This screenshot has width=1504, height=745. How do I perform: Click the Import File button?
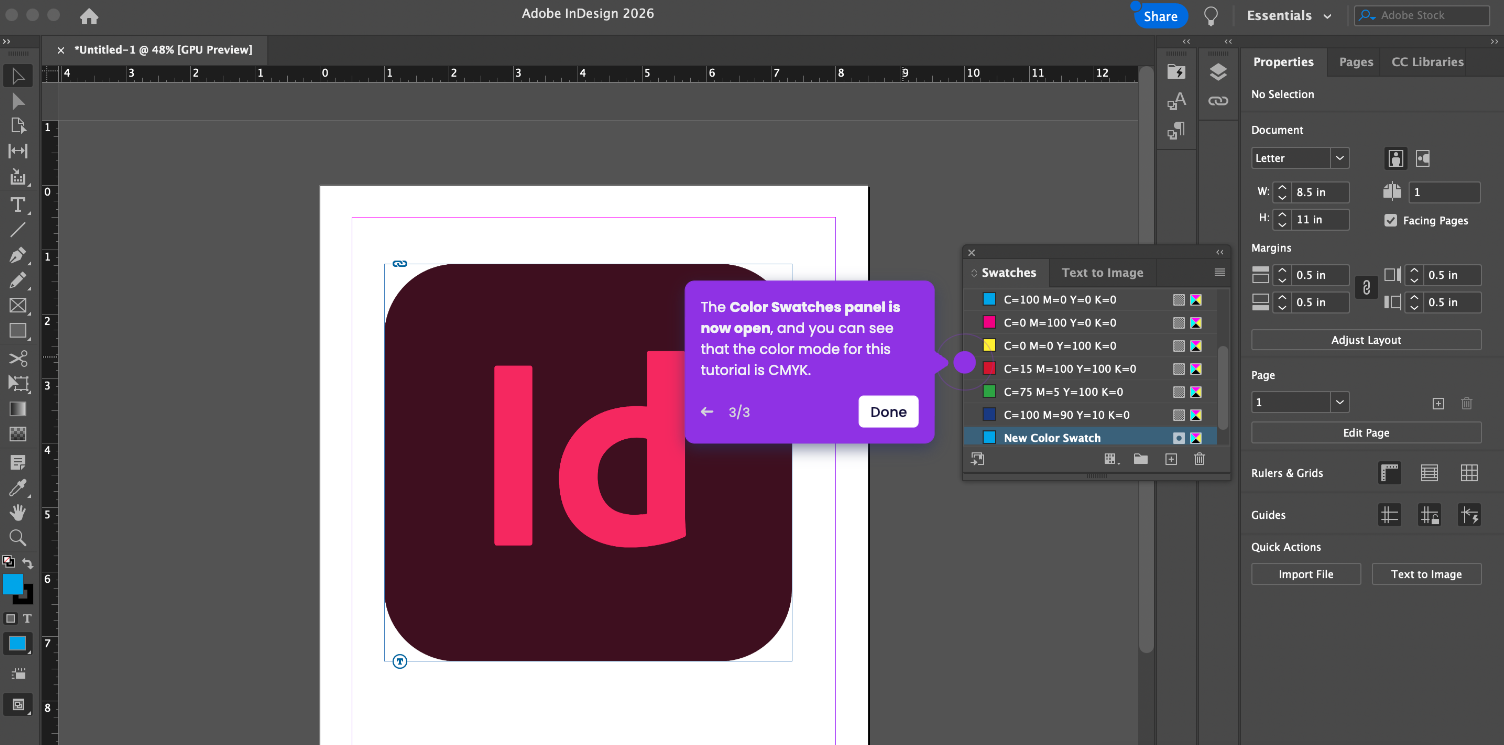1306,574
